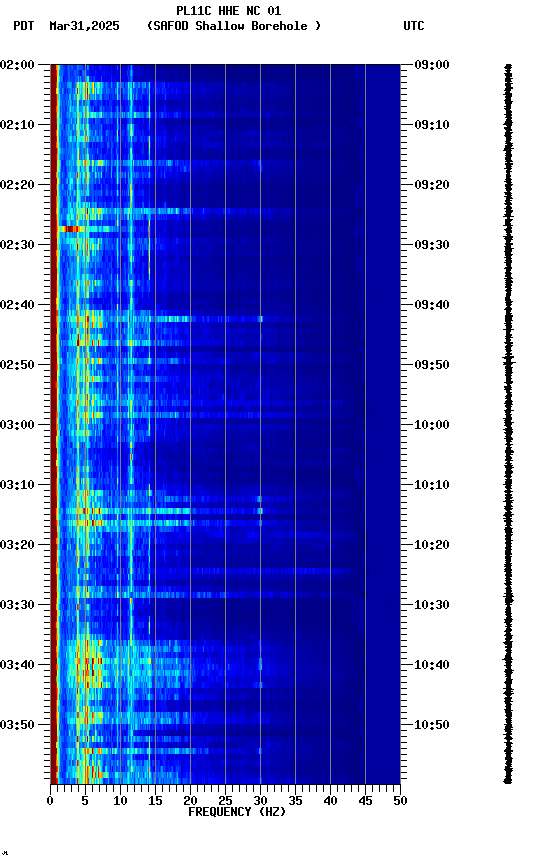
Task: Click the 10:30 UTC time label
Action: (x=432, y=605)
